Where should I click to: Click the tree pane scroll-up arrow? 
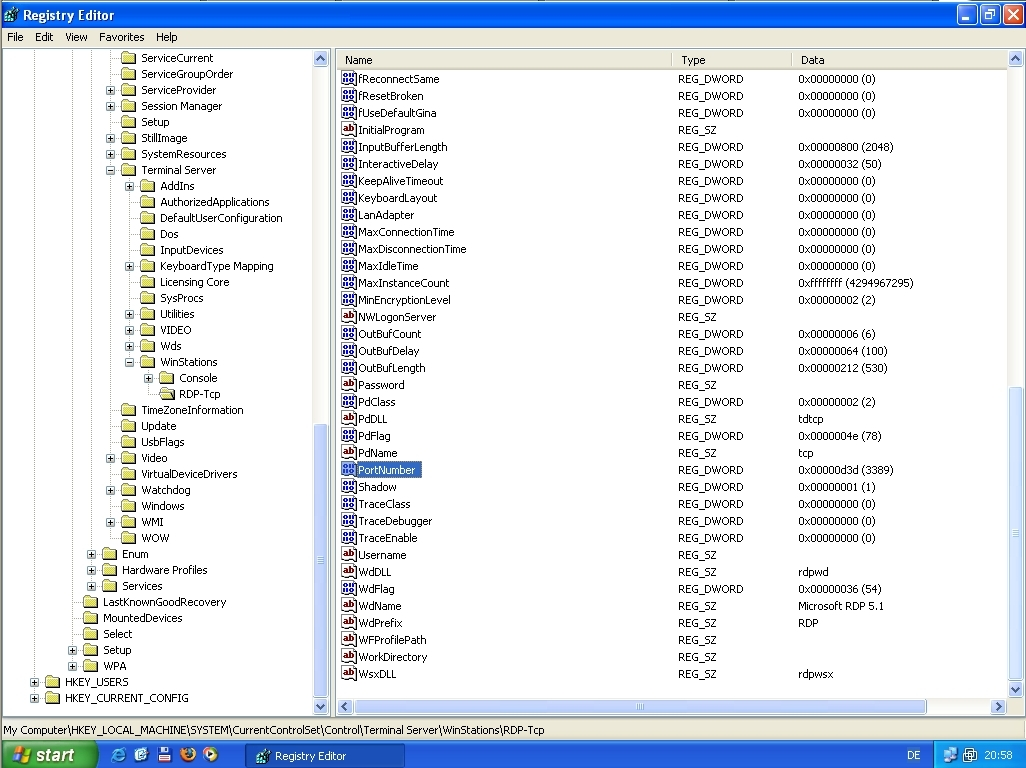[x=321, y=59]
